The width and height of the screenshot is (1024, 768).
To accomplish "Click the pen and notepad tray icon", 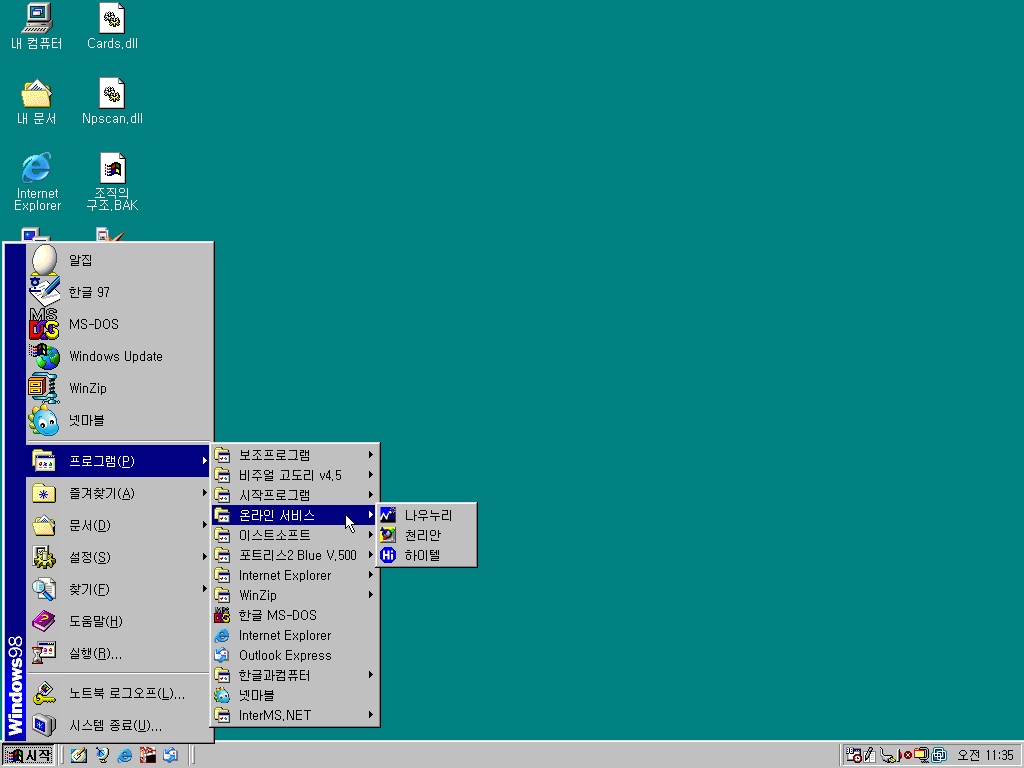I will [x=870, y=756].
